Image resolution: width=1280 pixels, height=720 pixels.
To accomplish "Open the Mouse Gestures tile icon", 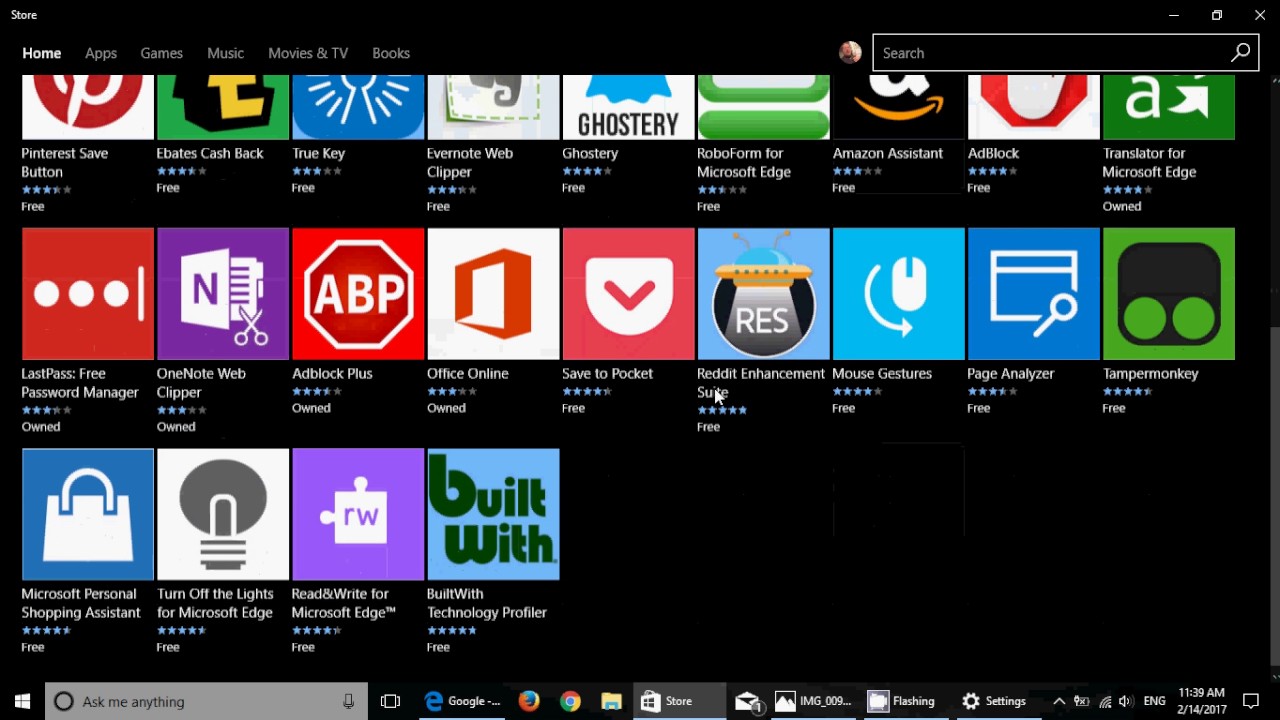I will tap(898, 294).
